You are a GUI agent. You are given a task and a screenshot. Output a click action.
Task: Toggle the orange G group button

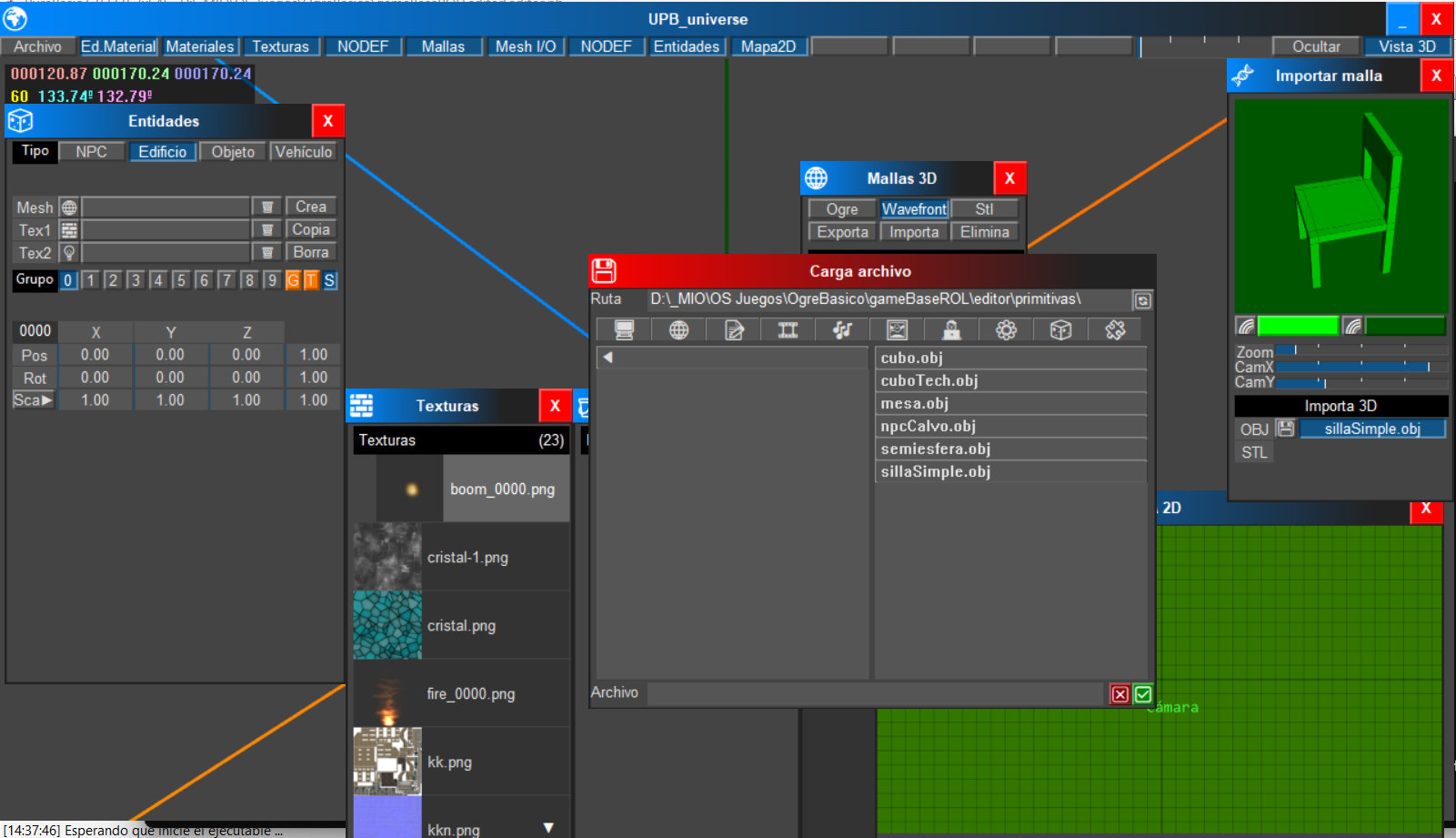[293, 280]
